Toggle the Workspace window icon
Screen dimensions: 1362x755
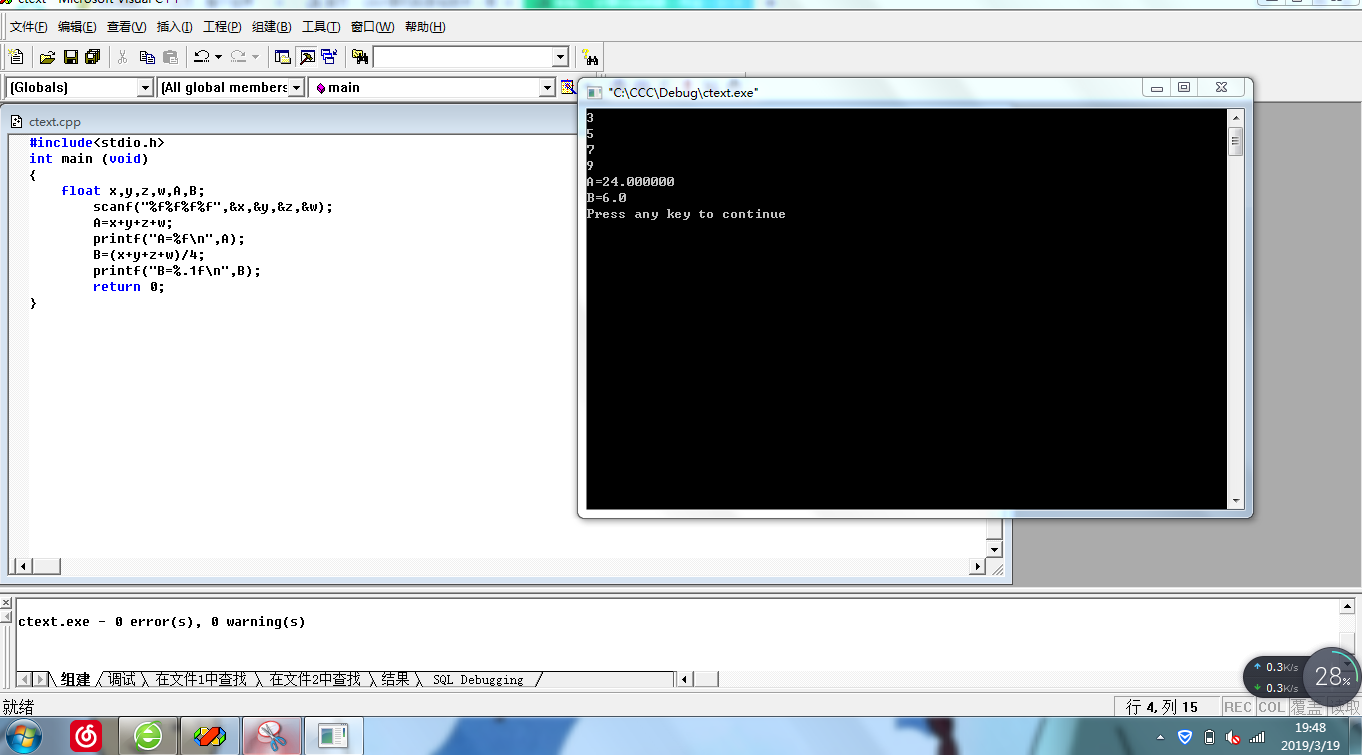tap(283, 57)
